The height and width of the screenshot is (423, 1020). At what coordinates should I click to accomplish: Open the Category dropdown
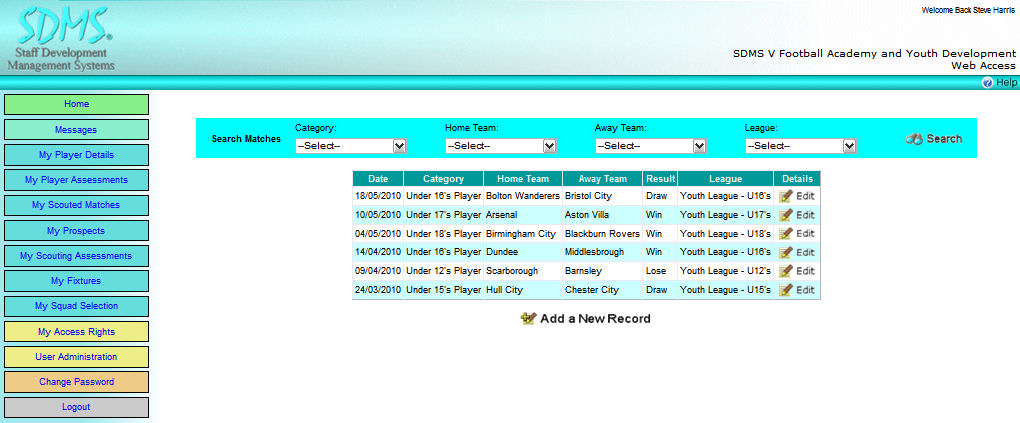click(x=351, y=146)
